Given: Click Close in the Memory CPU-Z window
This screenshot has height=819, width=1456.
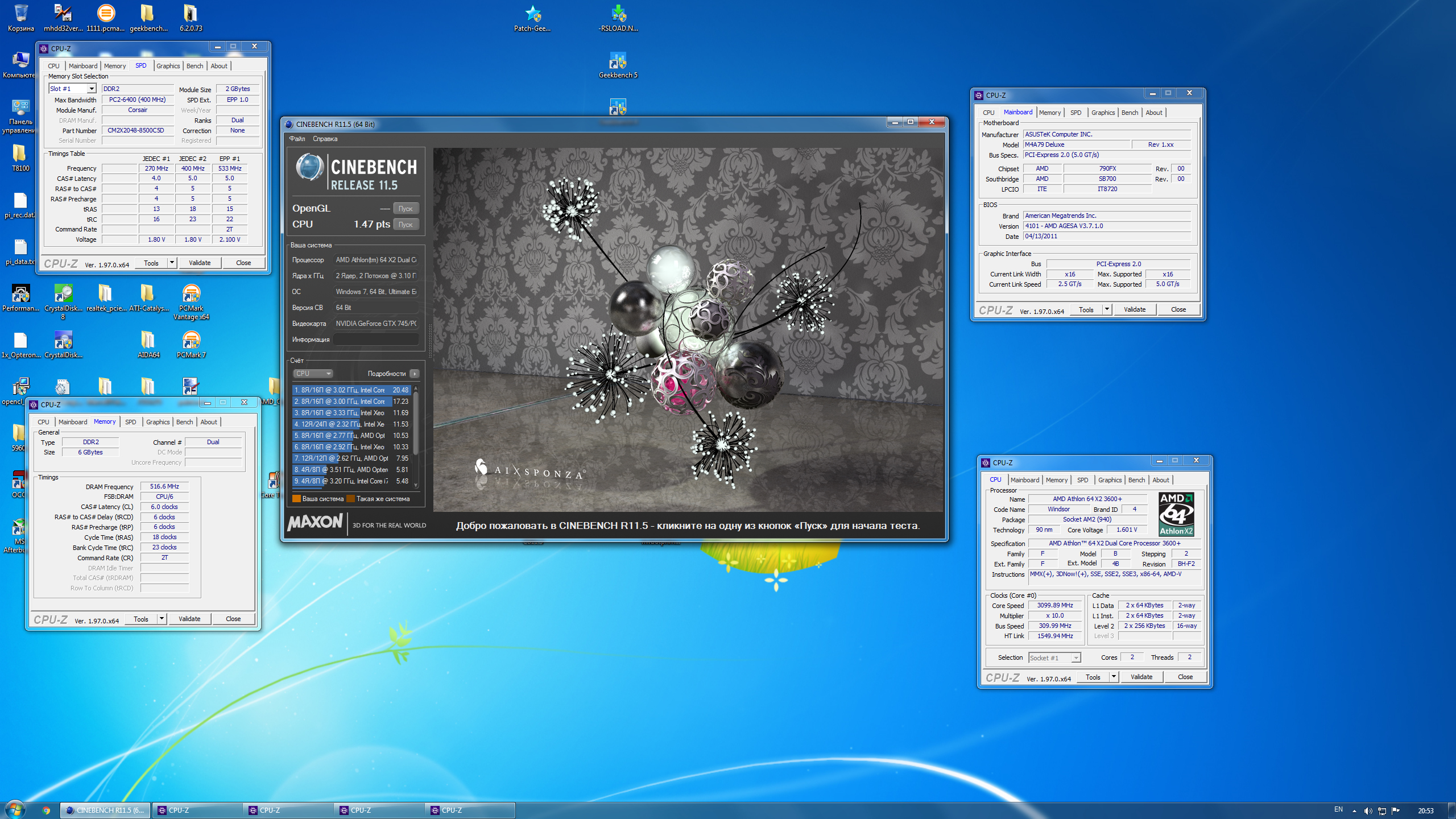Looking at the screenshot, I should pos(233,619).
